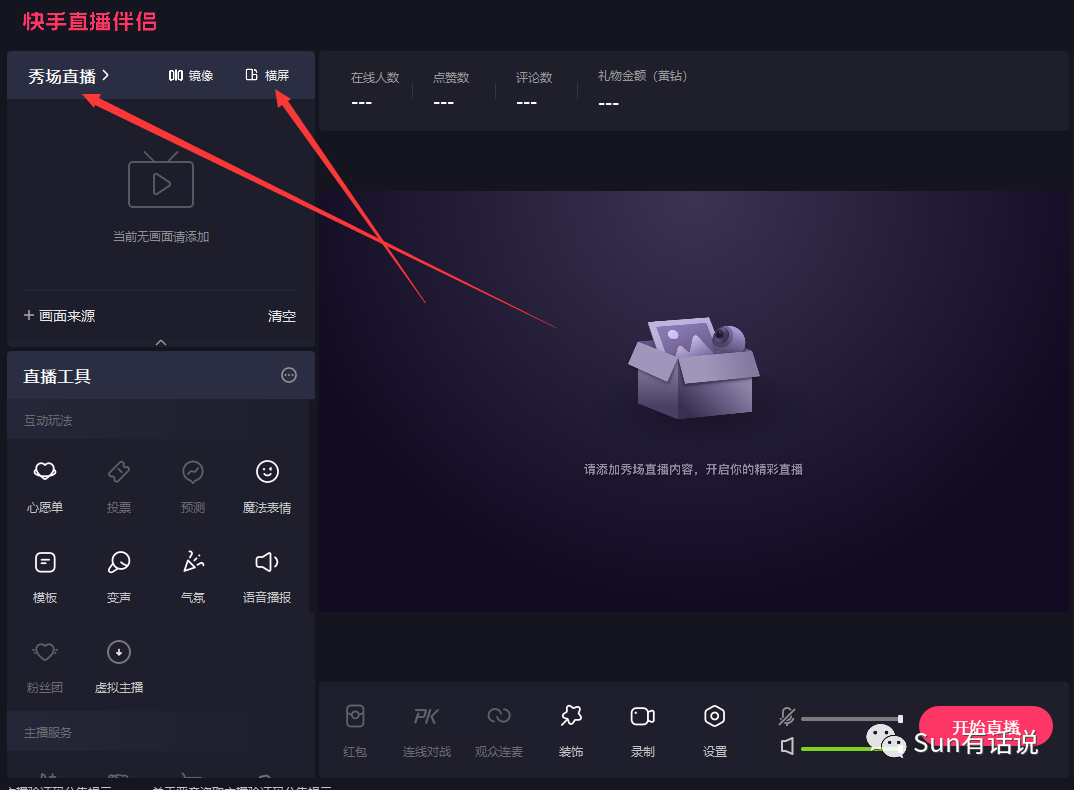Click the 当前无画面请添加 message
1074x790 pixels.
pyautogui.click(x=161, y=237)
